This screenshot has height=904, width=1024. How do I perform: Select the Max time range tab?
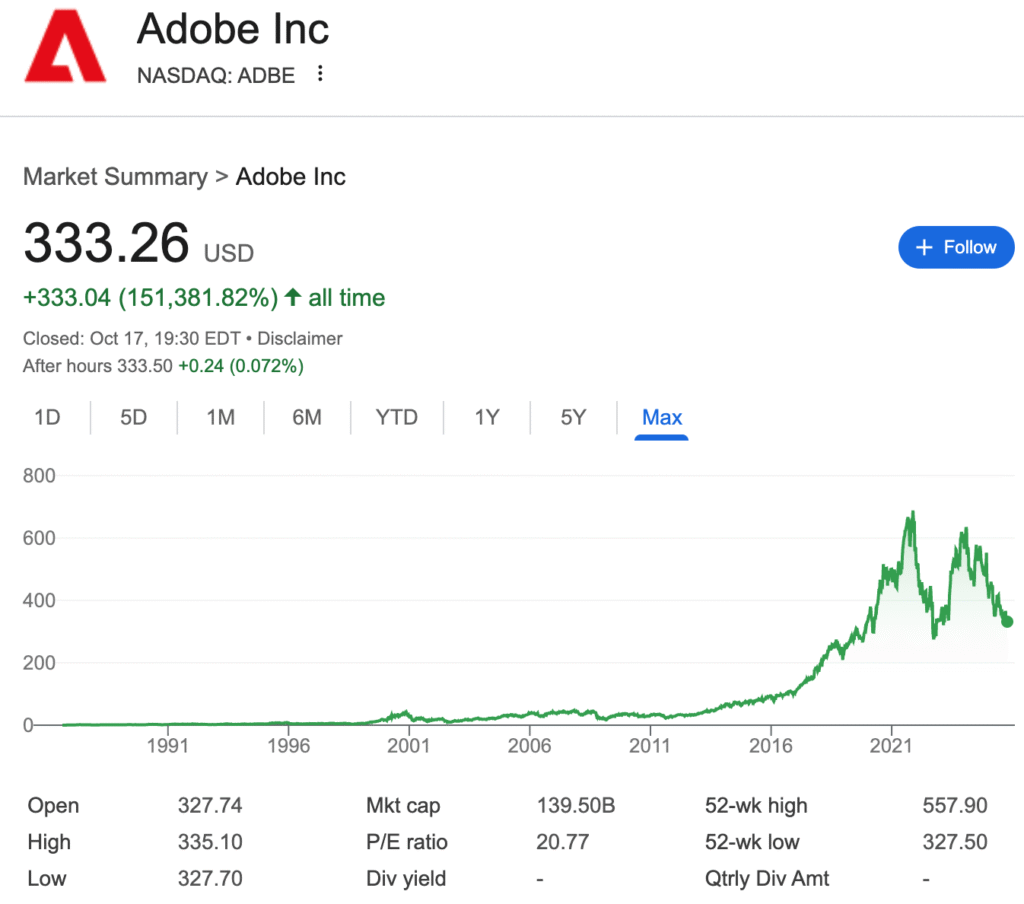coord(662,417)
